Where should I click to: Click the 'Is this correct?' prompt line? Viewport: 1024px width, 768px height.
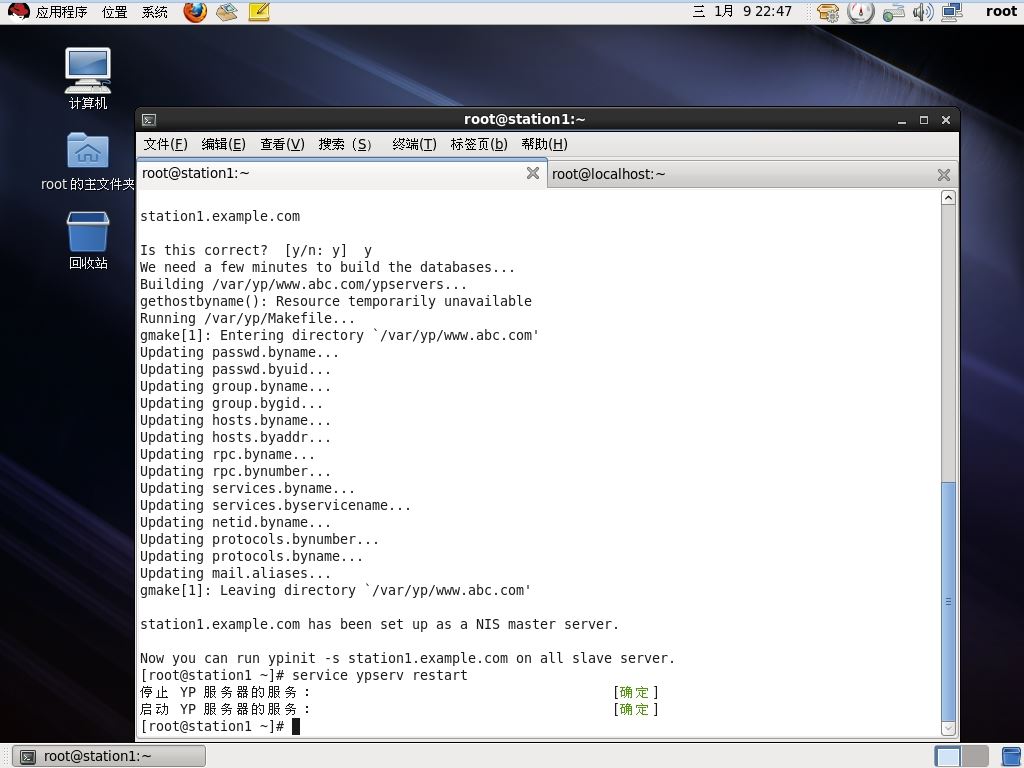255,250
